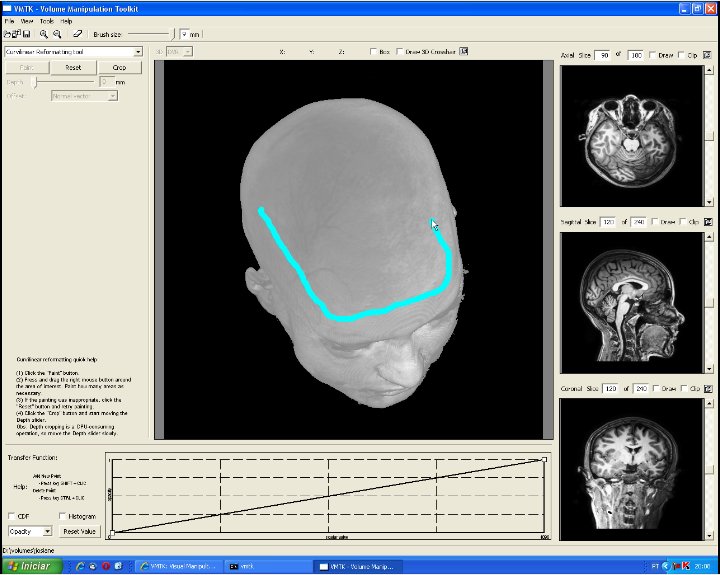Click the expand icon in Coronal slice row
This screenshot has height=575, width=720.
click(708, 389)
